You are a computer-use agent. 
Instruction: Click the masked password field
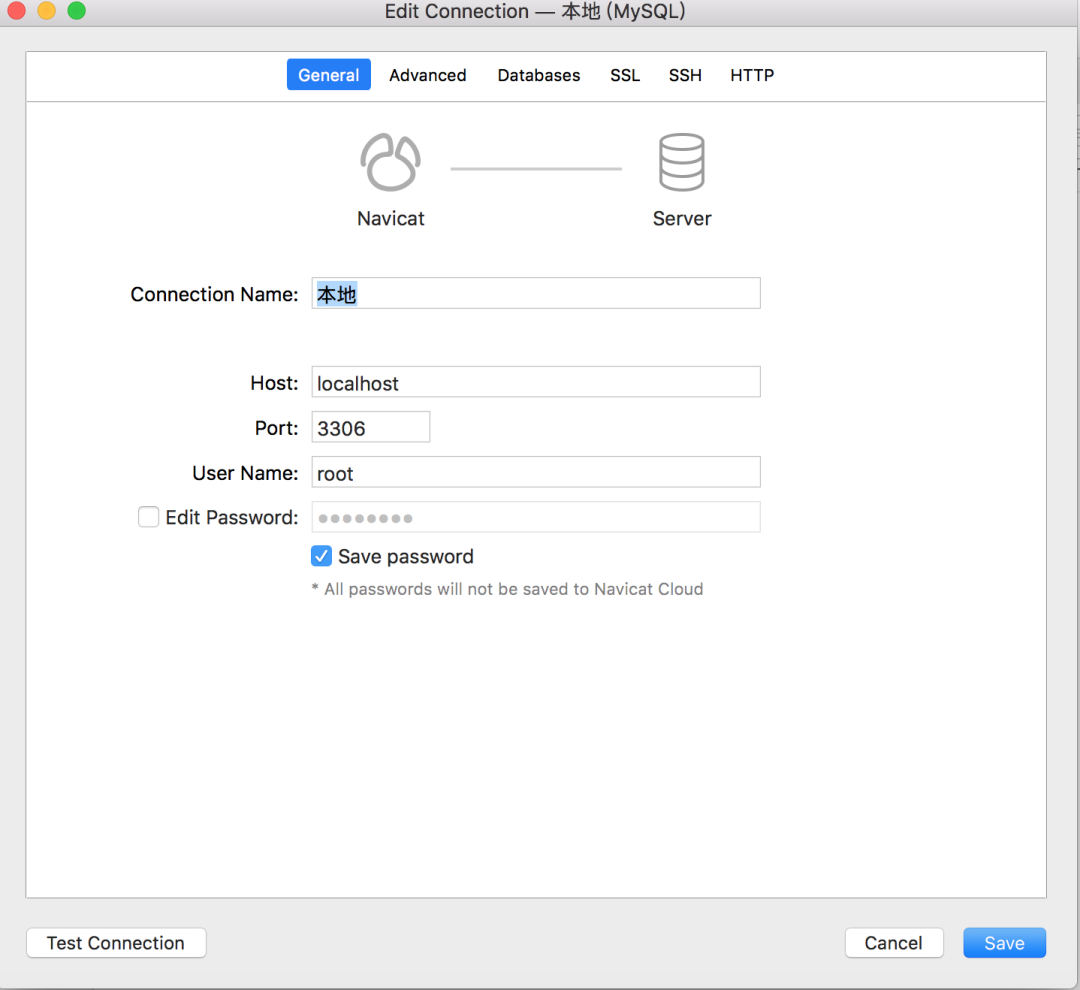coord(535,517)
